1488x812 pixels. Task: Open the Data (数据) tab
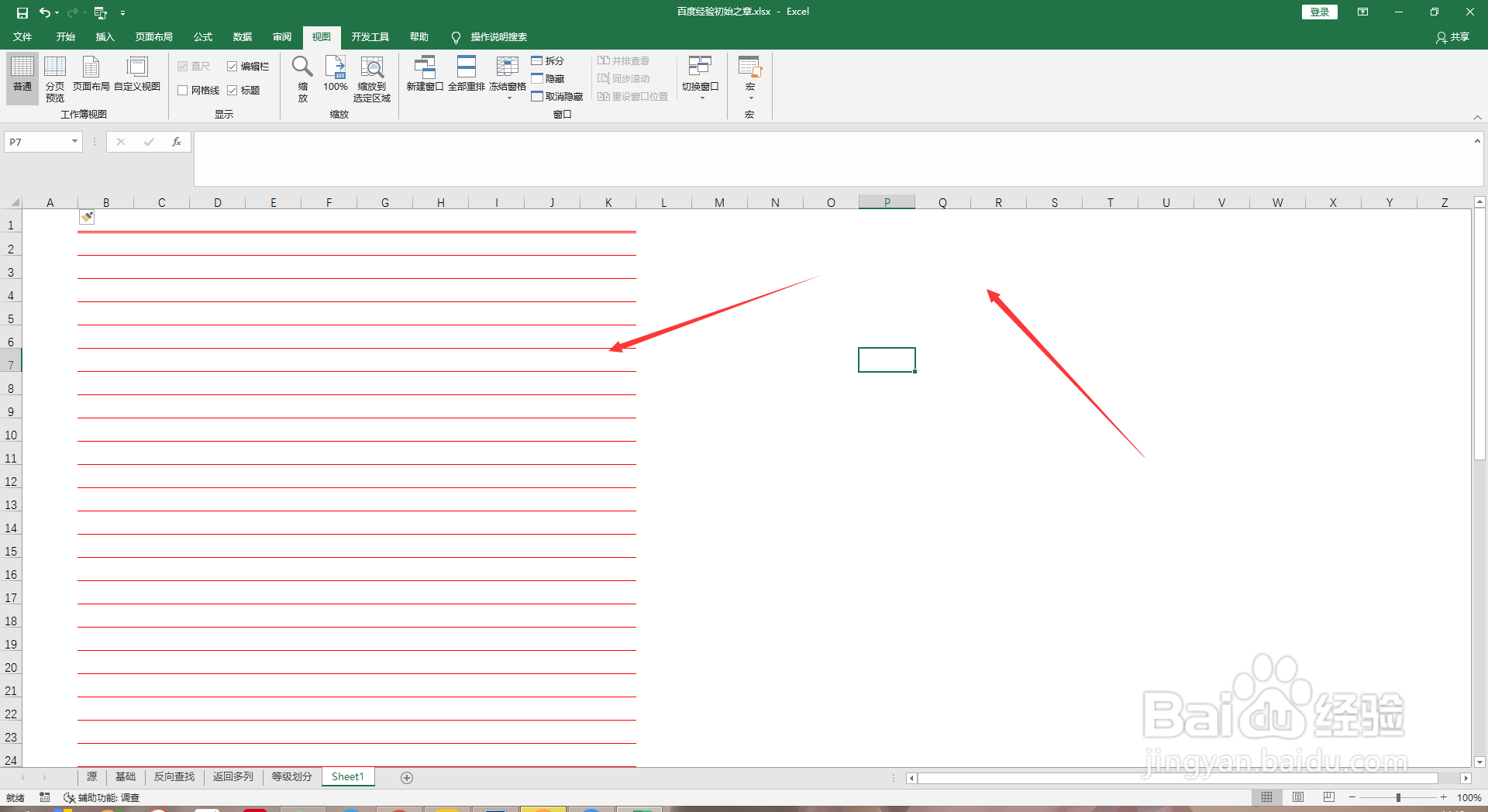(x=243, y=37)
